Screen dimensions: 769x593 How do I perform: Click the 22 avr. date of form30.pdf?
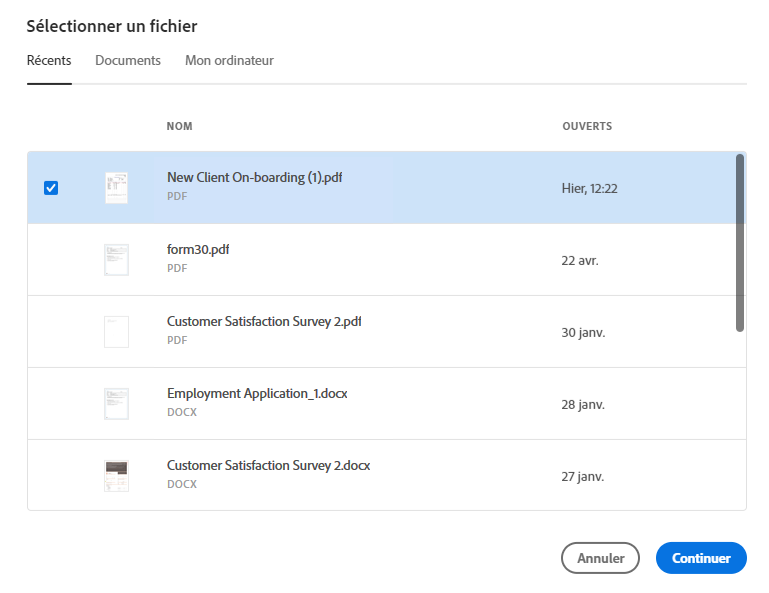click(x=580, y=260)
